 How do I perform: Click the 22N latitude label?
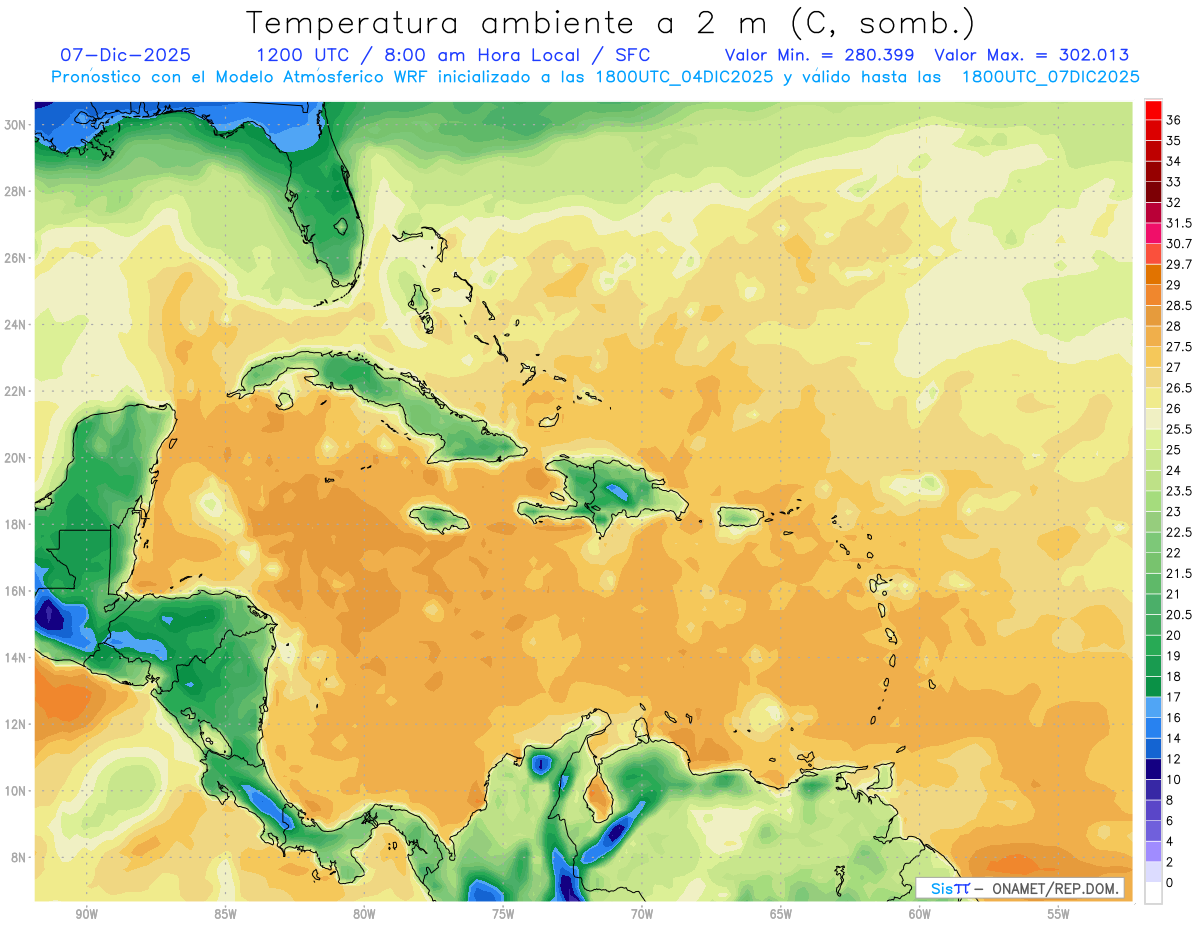(17, 391)
